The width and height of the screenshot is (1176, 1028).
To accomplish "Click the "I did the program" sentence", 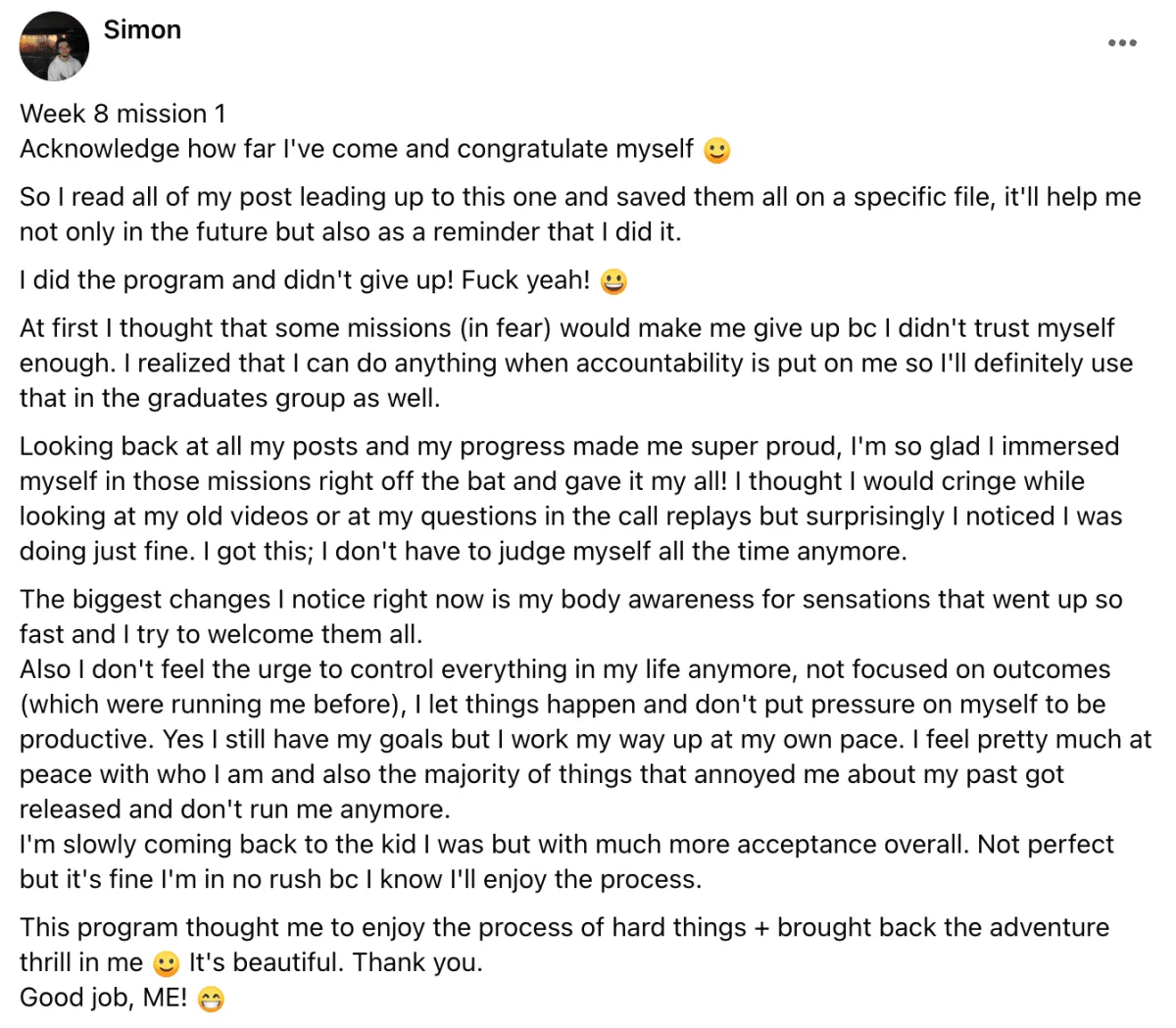I will (x=304, y=280).
